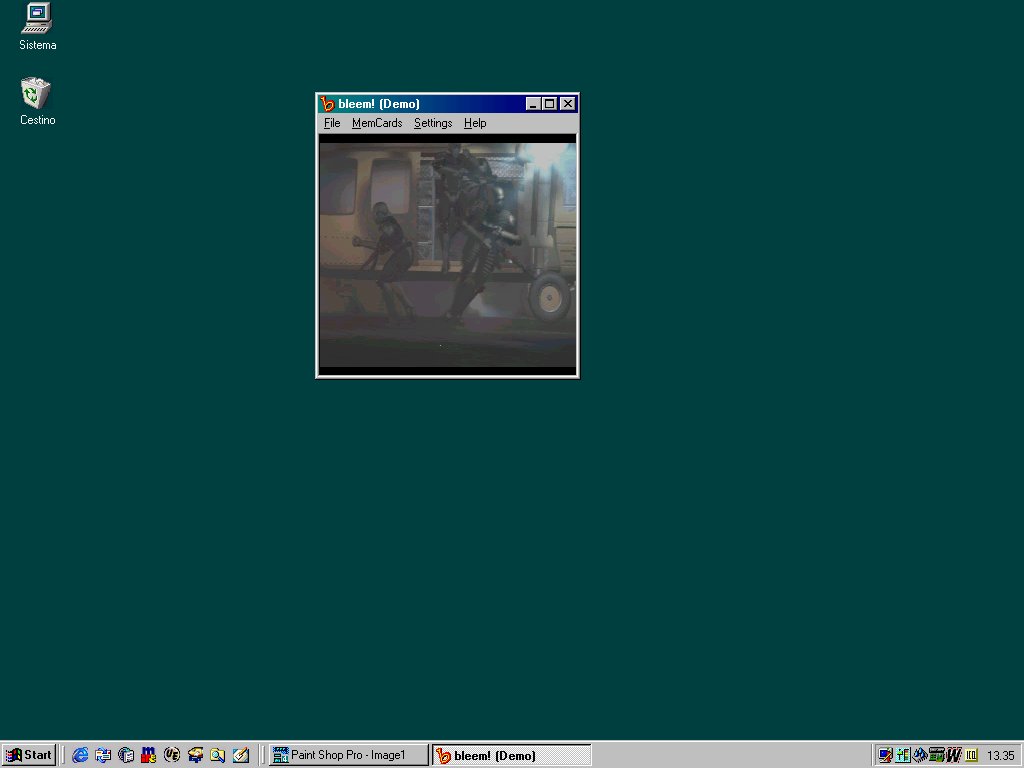The image size is (1024, 768).
Task: Minimize the bleem! (Demo) window
Action: 533,104
